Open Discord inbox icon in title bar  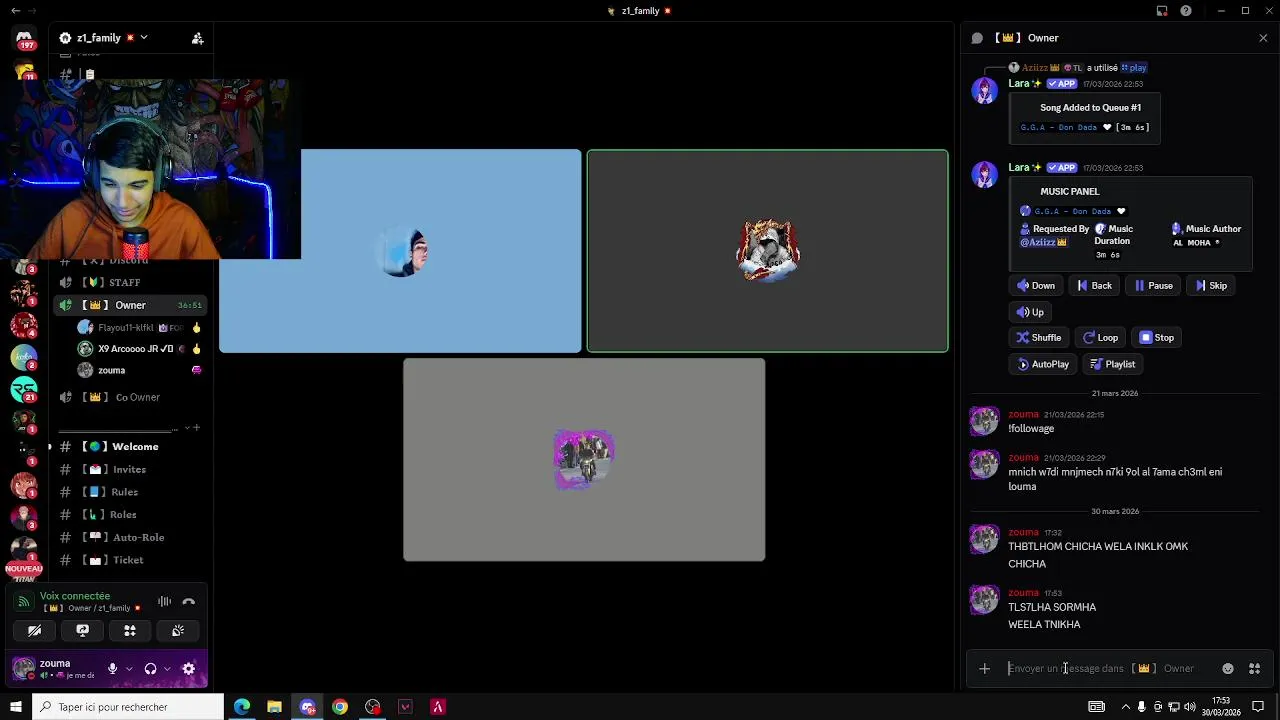[1162, 11]
